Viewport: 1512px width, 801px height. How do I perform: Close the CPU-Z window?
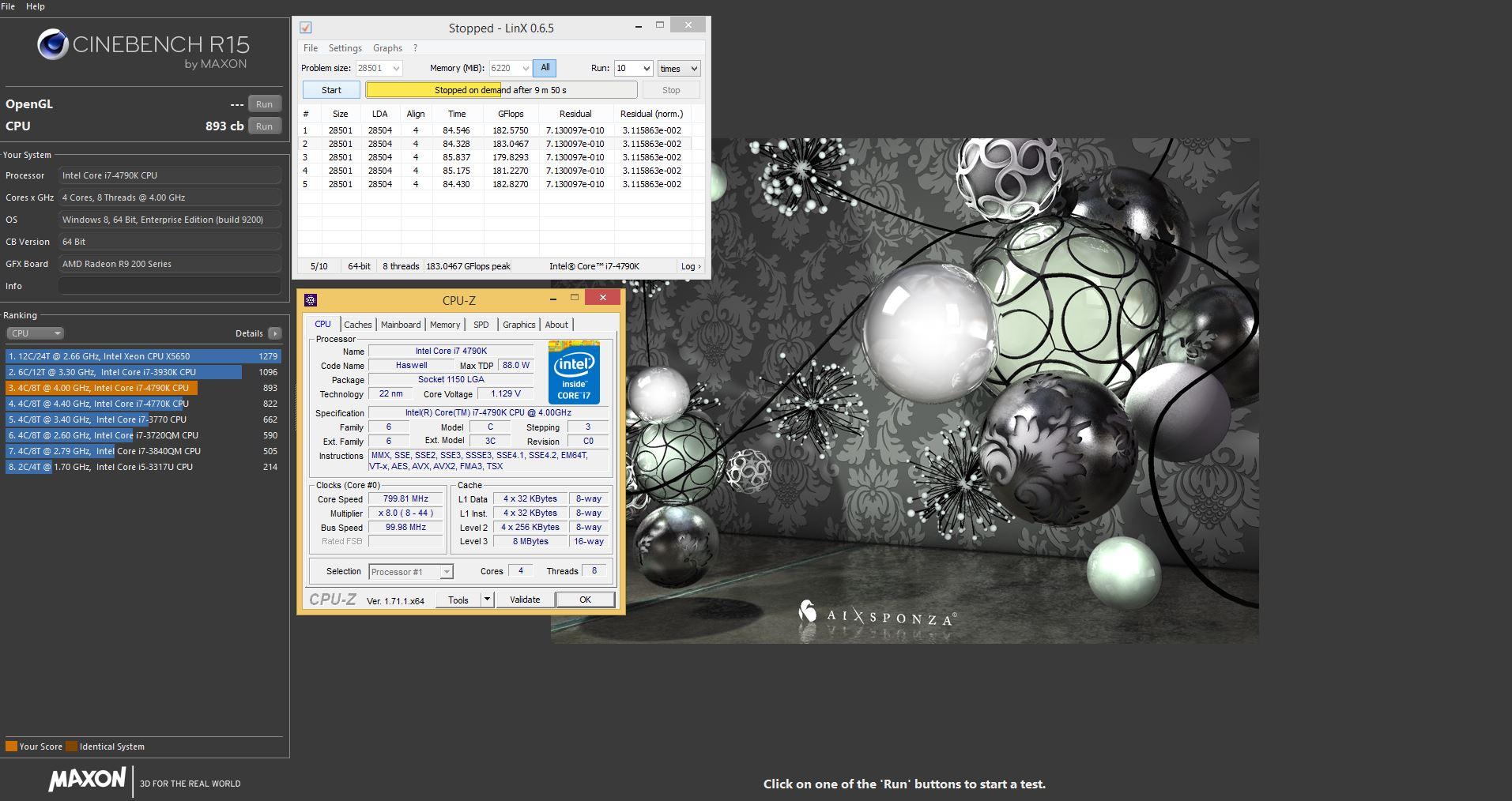603,298
